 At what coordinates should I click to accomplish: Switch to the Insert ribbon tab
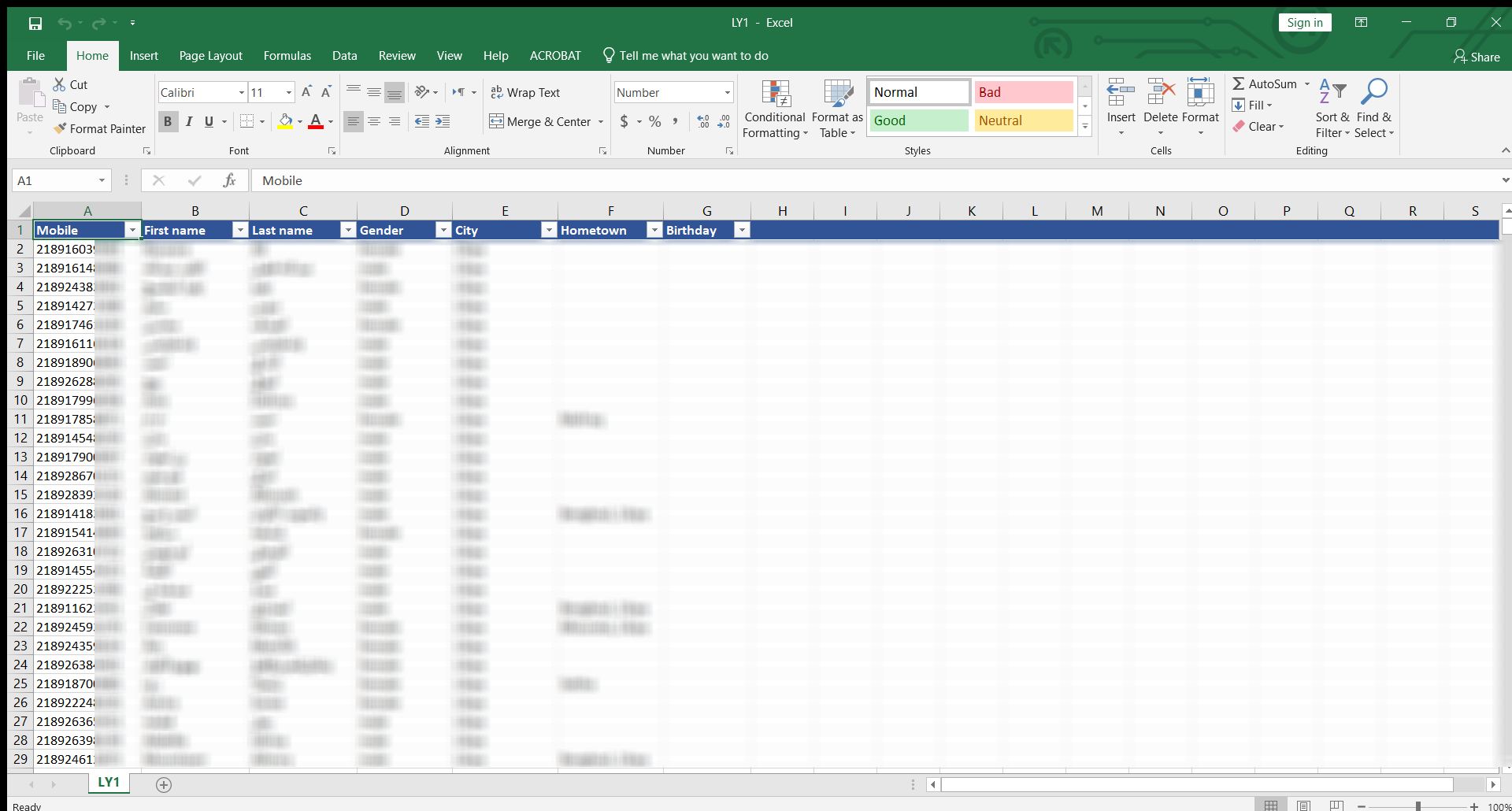coord(144,56)
